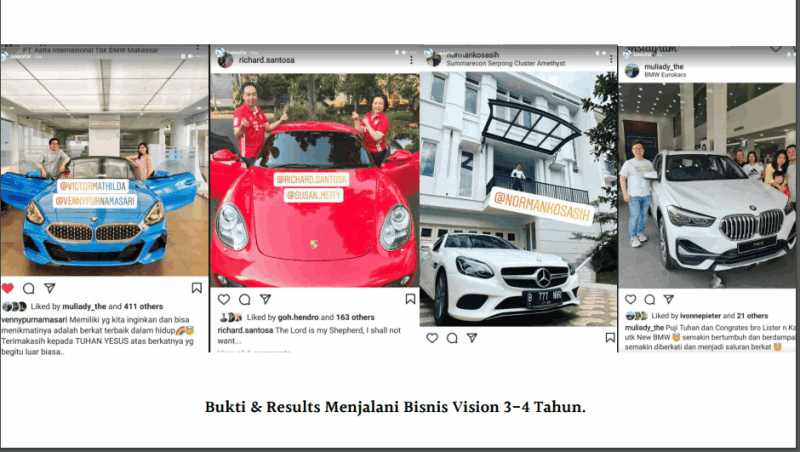
Task: Like the muliady_the white BMW post
Action: pos(631,299)
